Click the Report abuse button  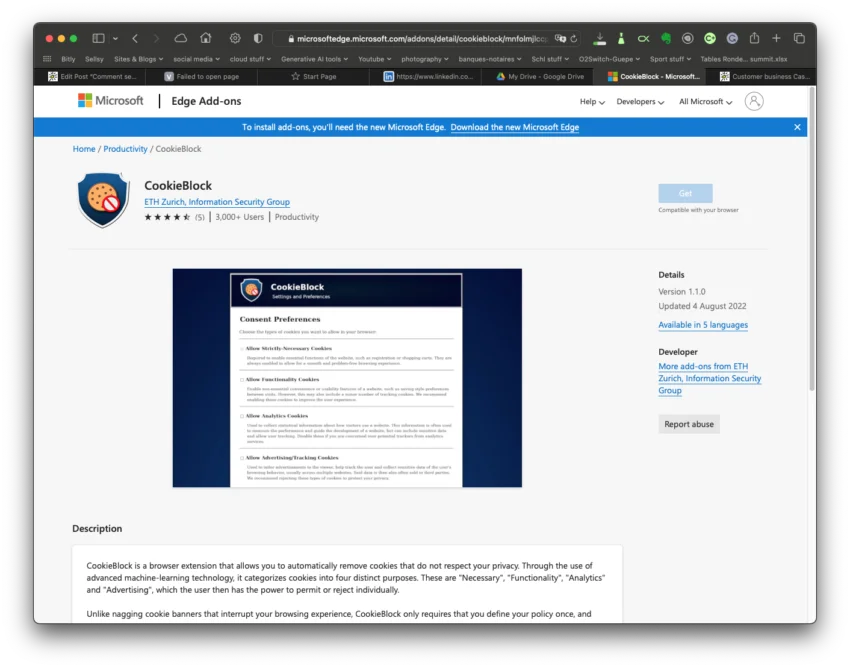coord(689,424)
